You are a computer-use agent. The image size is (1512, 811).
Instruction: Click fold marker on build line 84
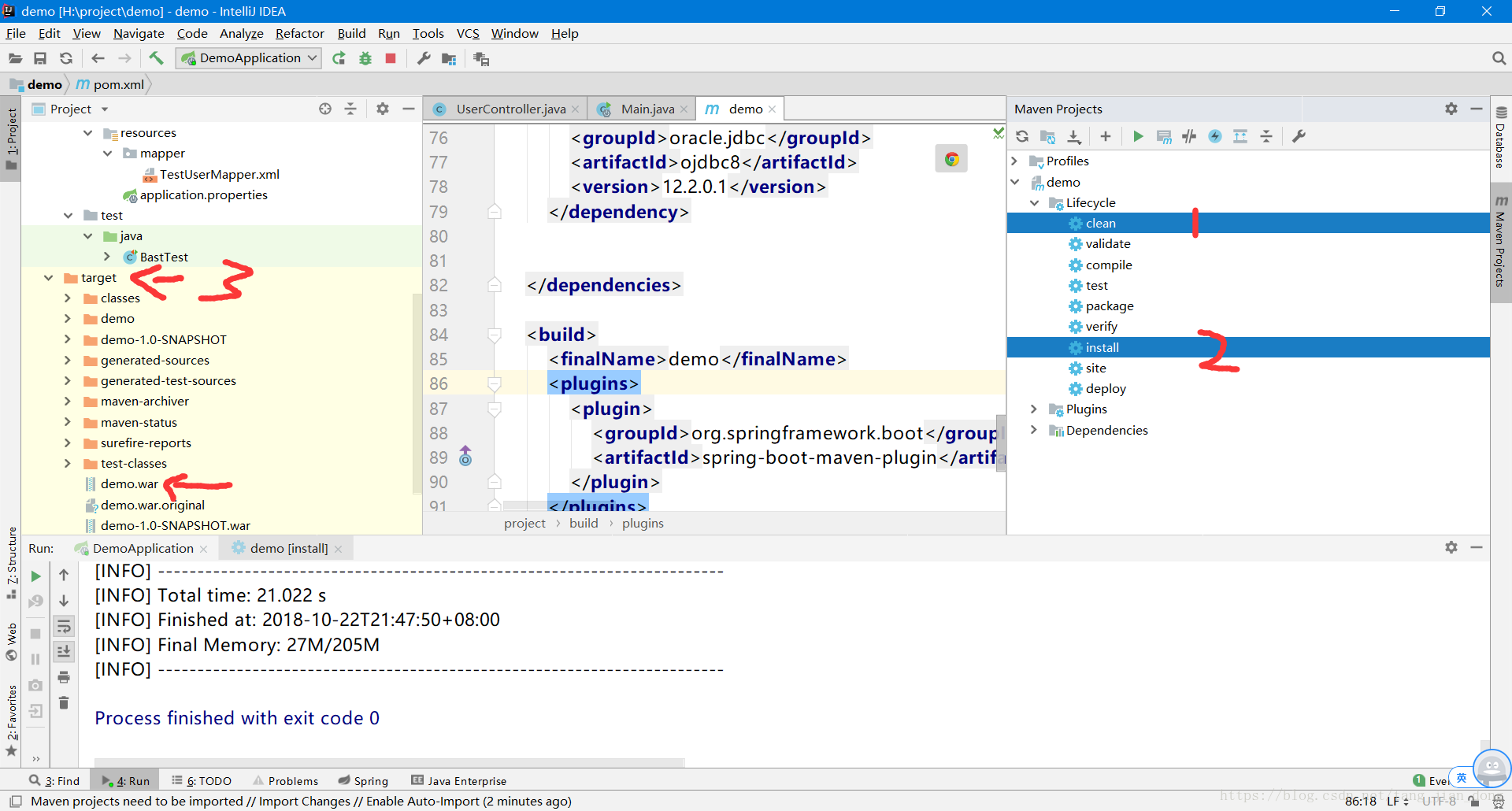click(495, 335)
